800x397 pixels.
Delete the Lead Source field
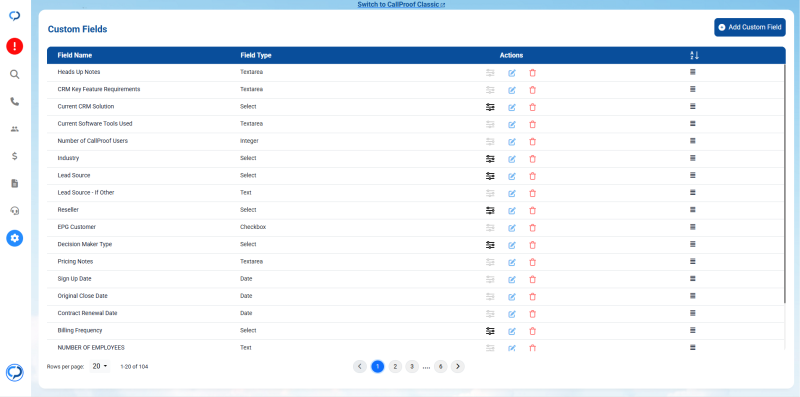point(533,176)
